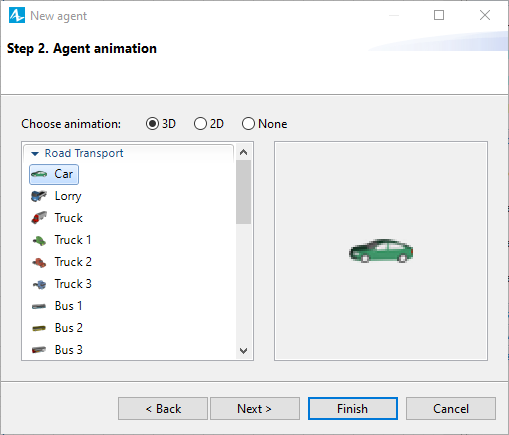Select the Bus 1 icon

pyautogui.click(x=39, y=306)
